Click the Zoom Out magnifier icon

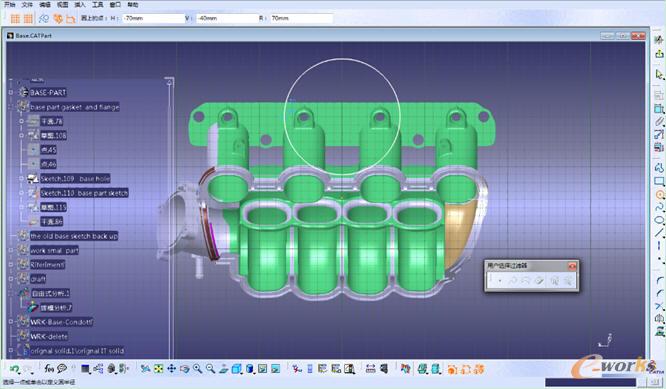coord(210,369)
